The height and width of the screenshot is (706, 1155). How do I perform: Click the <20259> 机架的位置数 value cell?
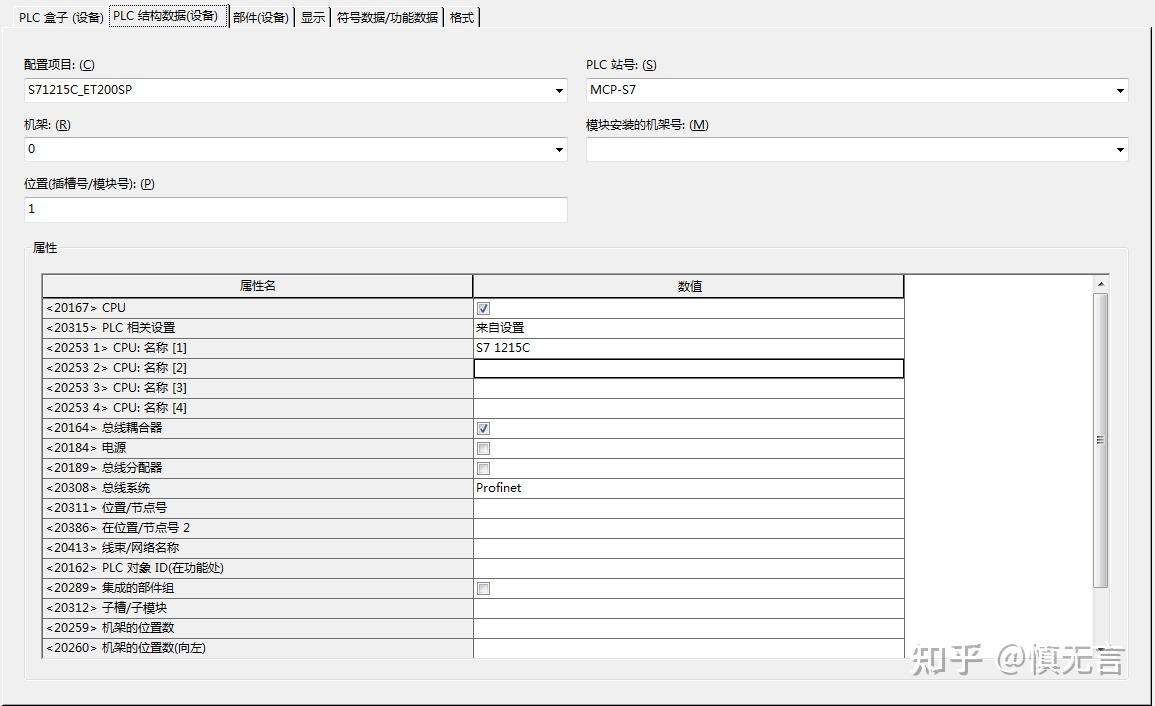click(688, 628)
